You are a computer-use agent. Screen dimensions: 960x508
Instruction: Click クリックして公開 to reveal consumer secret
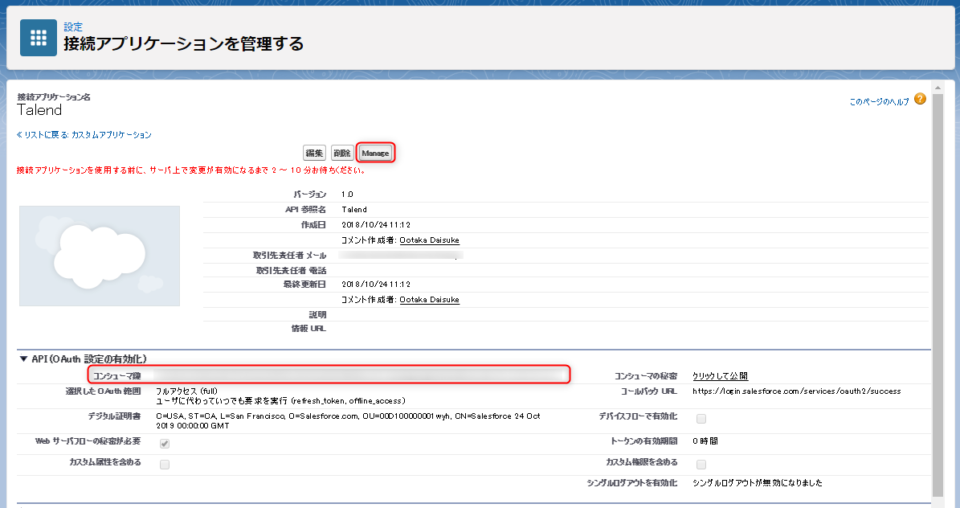tap(720, 375)
